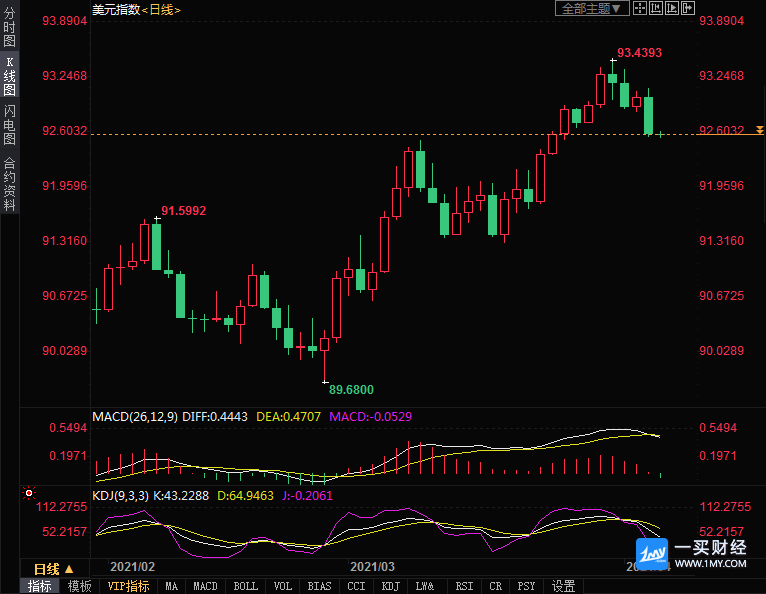Click the left axis 93.8904 price label
Viewport: 766px width, 594px height.
(x=64, y=21)
